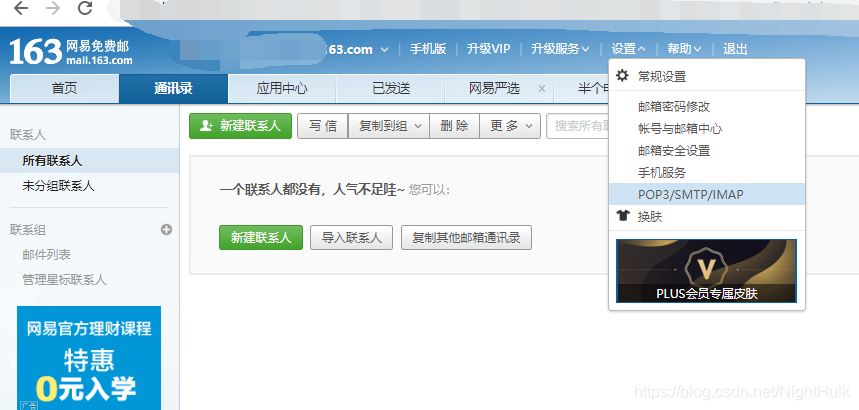Click the 163 NetEase mail logo
Screen dimensions: 859x410
(71, 52)
